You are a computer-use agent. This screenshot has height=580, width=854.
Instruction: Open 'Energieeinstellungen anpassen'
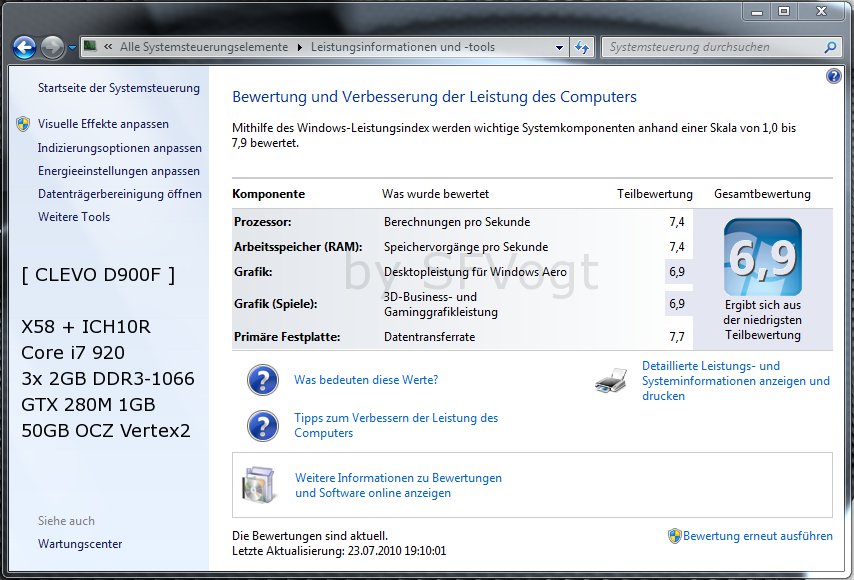[x=118, y=171]
